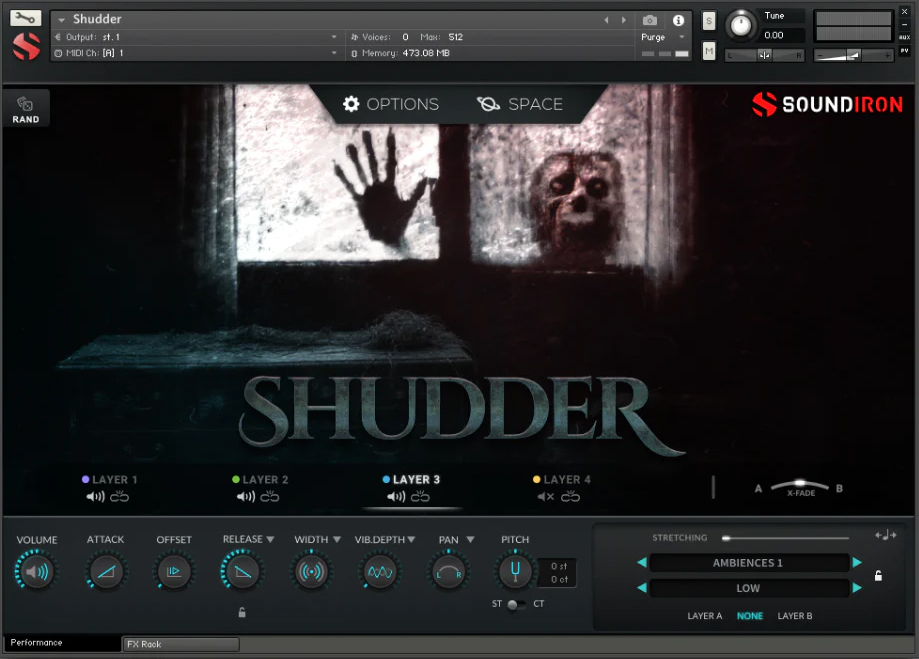The image size is (919, 659).
Task: Click Layer 1 link icon
Action: click(x=119, y=497)
